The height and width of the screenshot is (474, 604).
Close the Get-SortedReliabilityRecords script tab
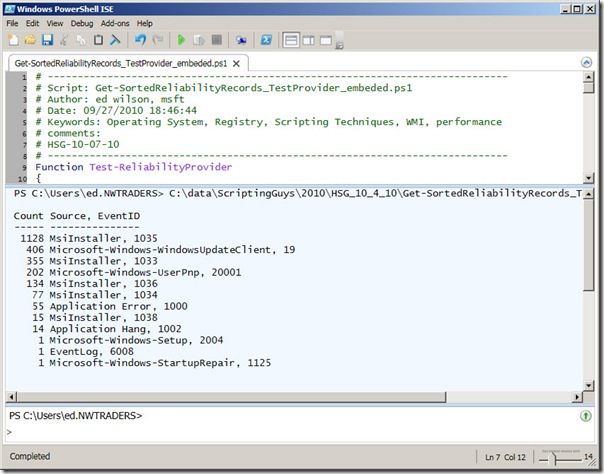(x=237, y=64)
